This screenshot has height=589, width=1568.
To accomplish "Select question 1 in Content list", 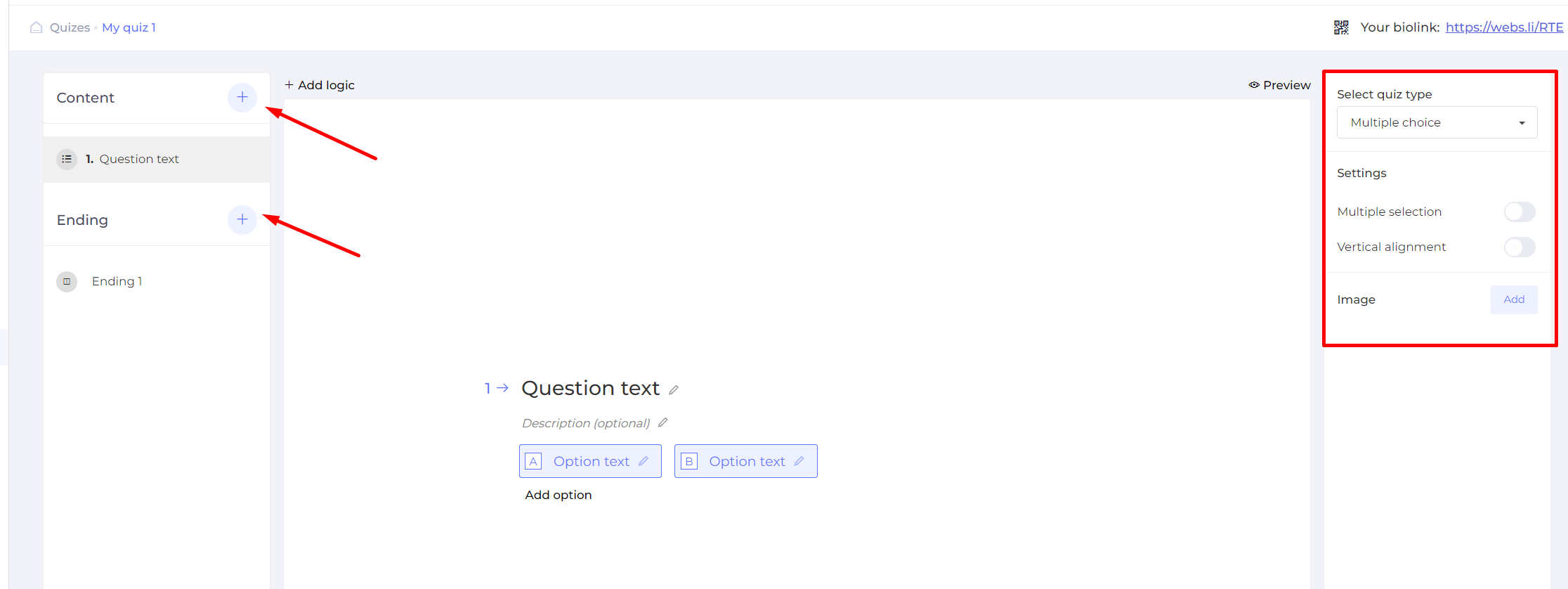I will click(x=157, y=160).
